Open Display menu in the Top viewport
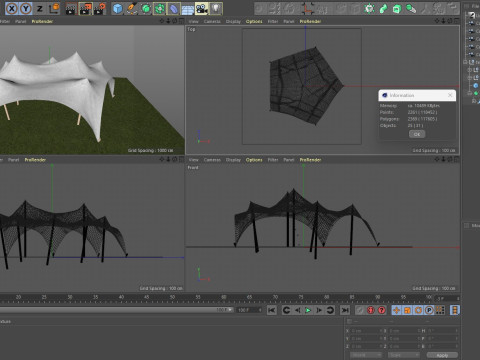The width and height of the screenshot is (480, 360). click(x=233, y=21)
